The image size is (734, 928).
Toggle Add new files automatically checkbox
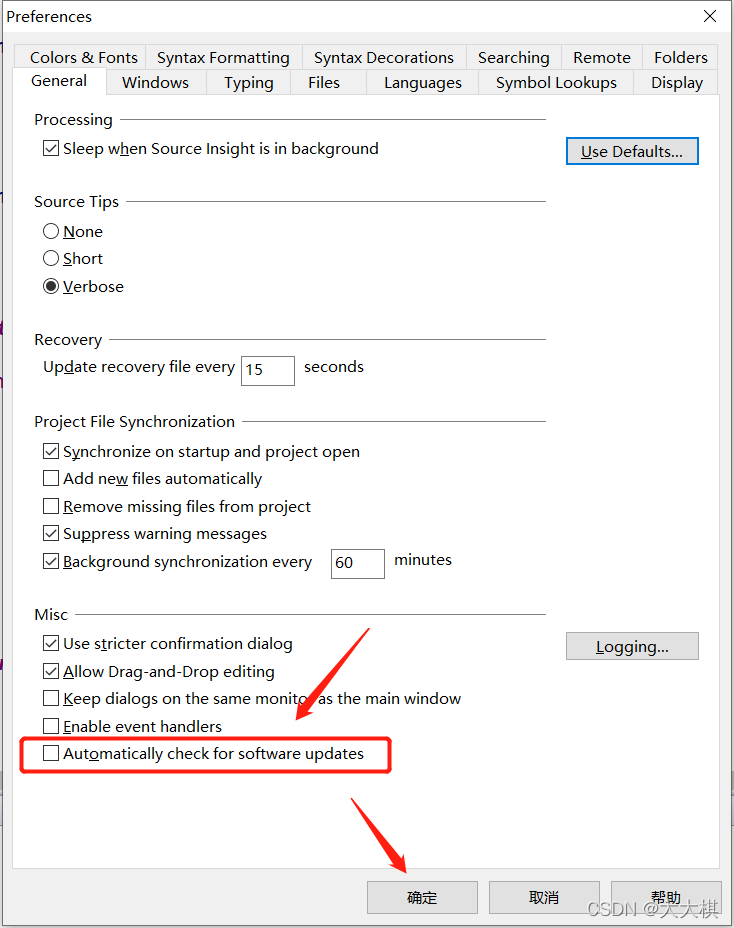tap(51, 478)
